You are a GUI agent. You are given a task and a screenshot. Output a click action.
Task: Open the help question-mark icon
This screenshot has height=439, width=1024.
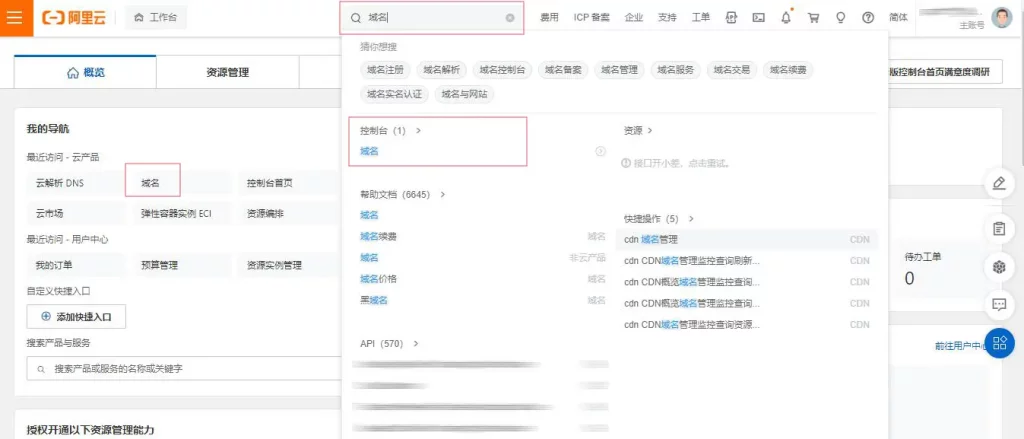(868, 18)
